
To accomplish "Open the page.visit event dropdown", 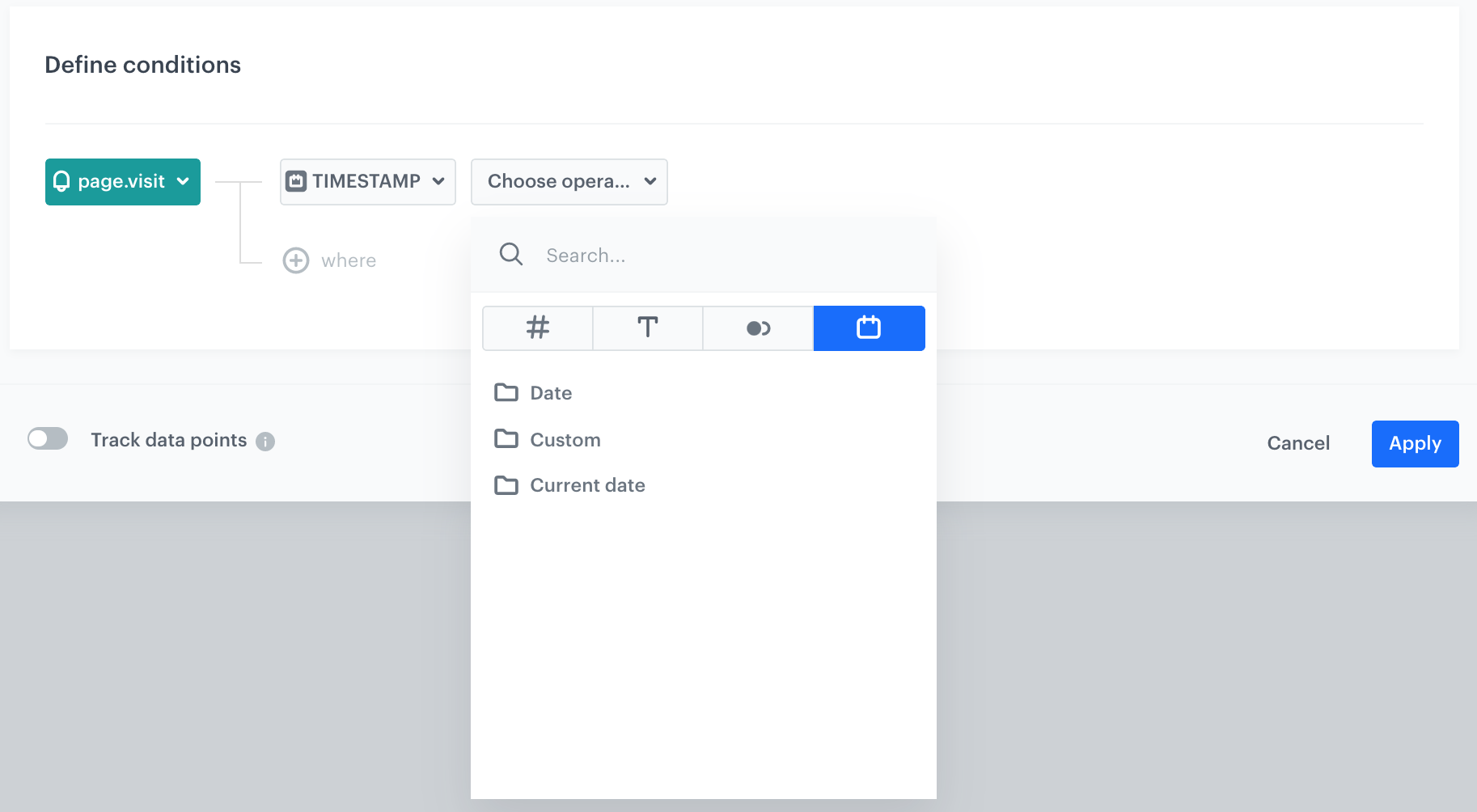I will tap(122, 181).
